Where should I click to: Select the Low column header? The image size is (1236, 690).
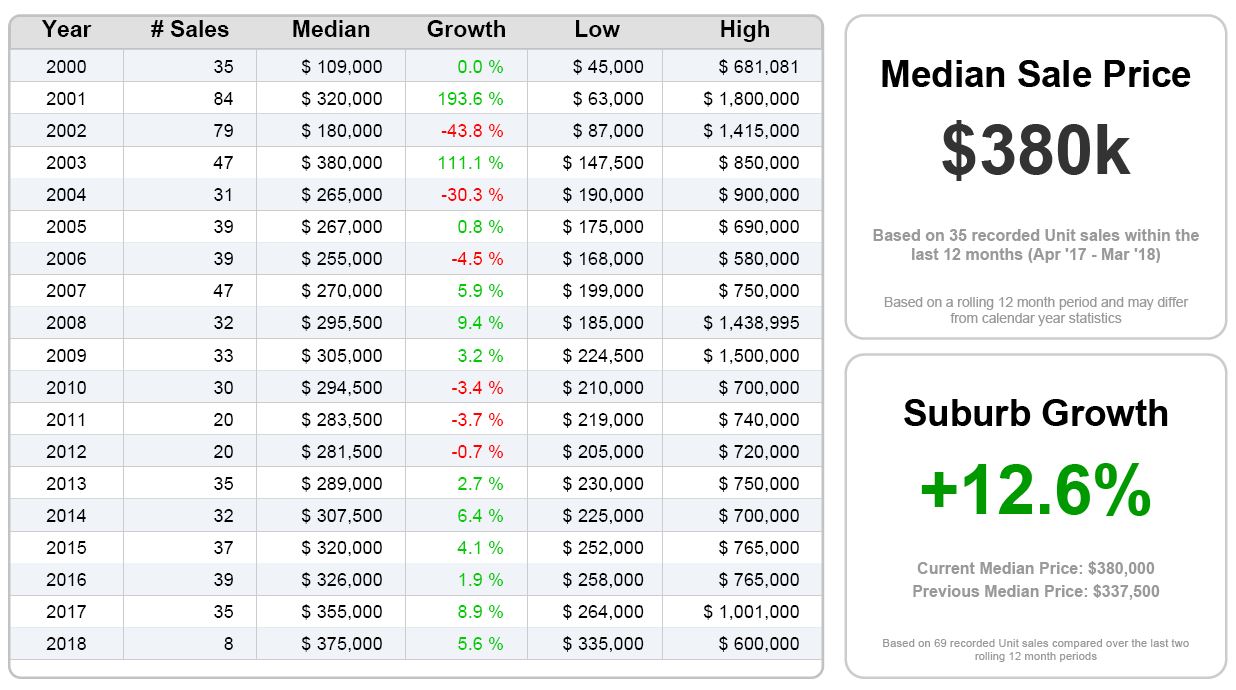point(597,30)
